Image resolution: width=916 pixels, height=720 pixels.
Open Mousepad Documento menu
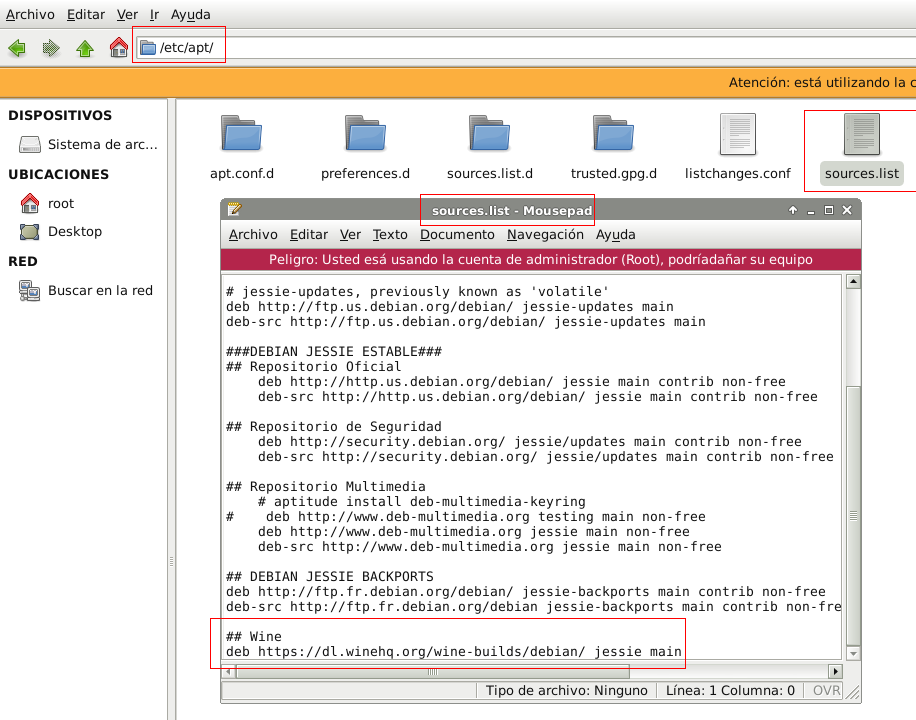[x=457, y=234]
